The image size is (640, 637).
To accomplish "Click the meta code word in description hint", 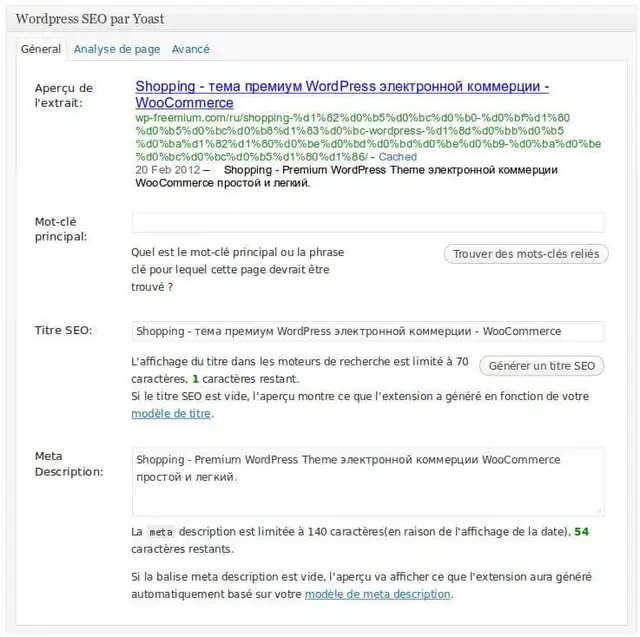I will pyautogui.click(x=161, y=532).
